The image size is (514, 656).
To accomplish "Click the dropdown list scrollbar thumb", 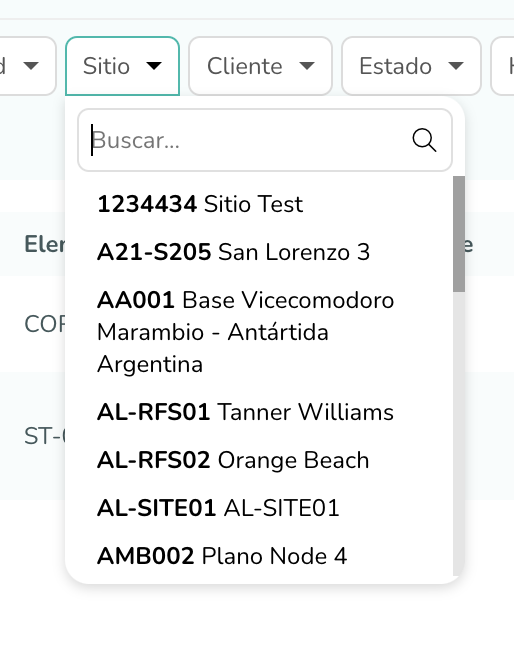I will coord(459,234).
